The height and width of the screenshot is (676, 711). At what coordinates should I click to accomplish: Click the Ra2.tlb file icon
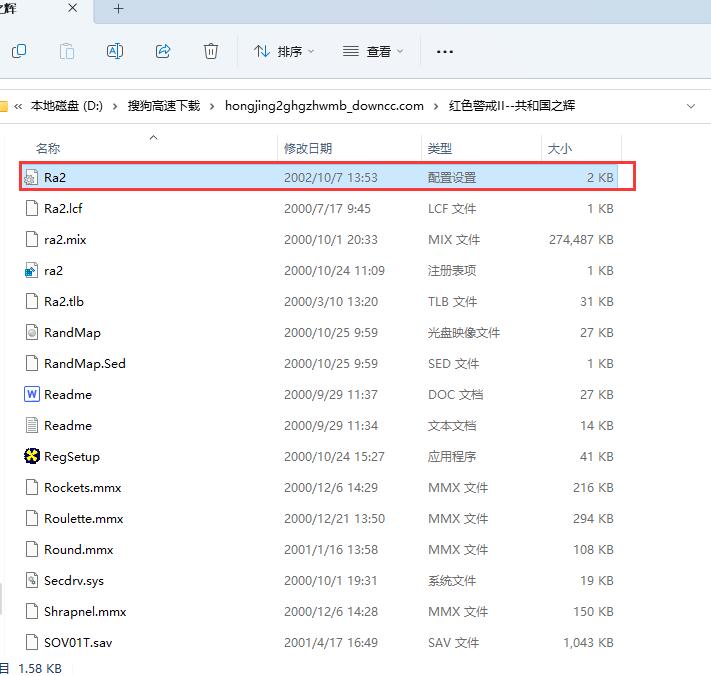click(x=32, y=301)
